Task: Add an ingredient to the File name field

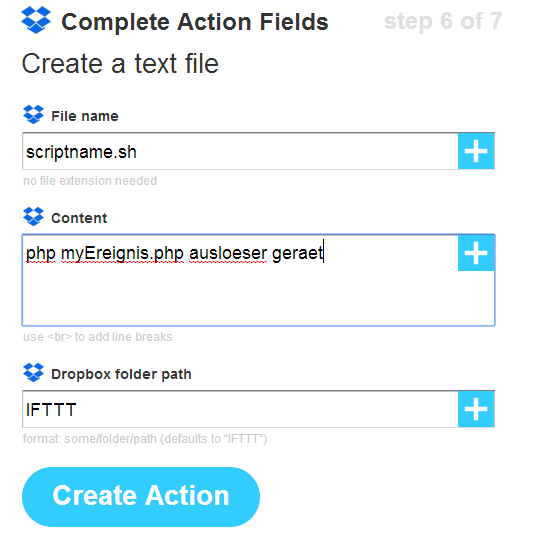Action: click(476, 151)
